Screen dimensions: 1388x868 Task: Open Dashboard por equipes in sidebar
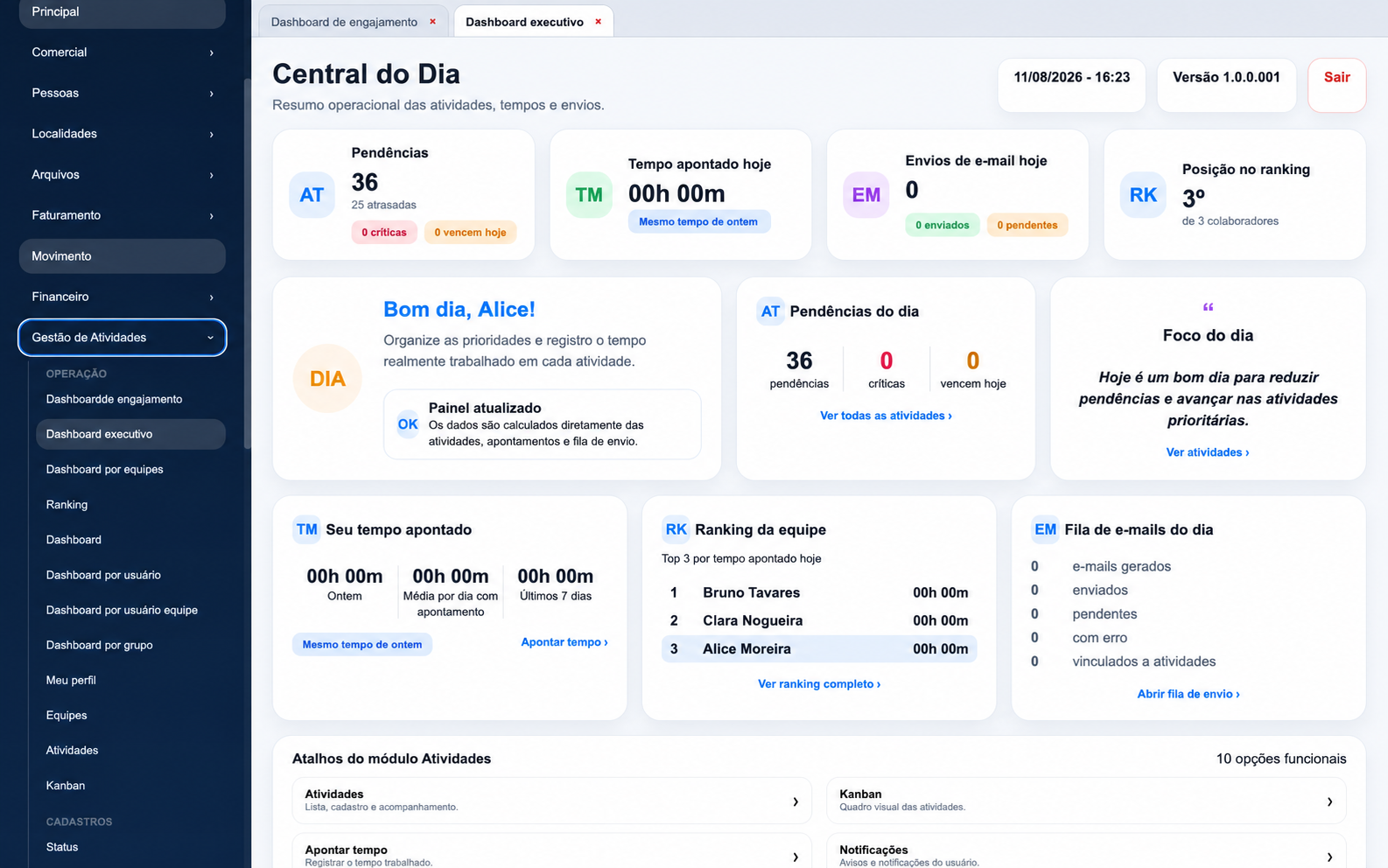130,469
